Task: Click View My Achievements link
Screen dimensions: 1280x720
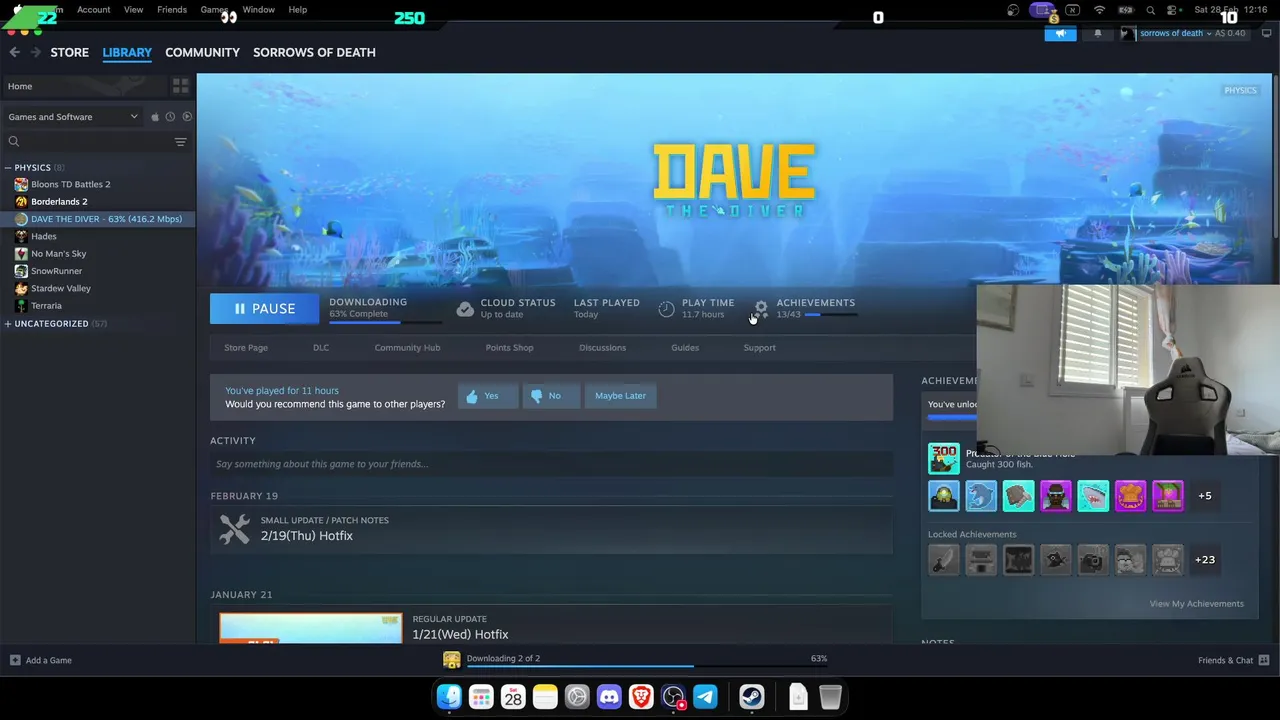Action: tap(1196, 604)
